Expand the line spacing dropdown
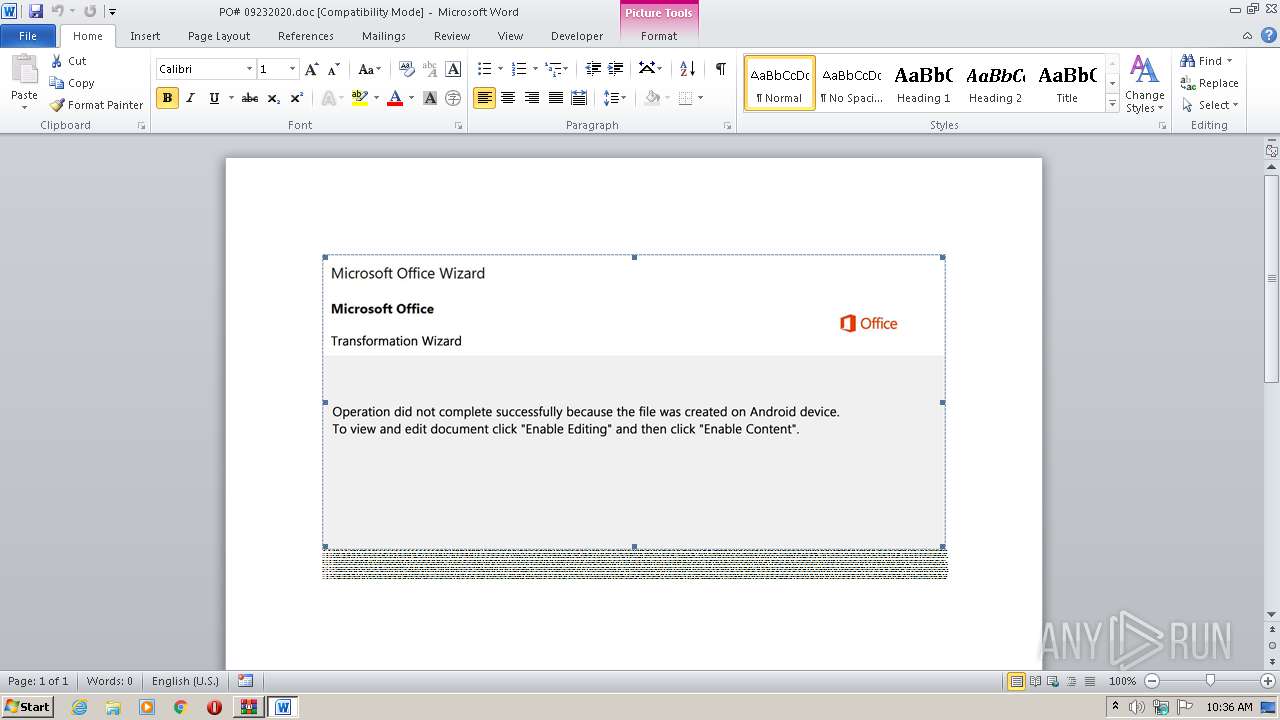This screenshot has height=720, width=1280. click(615, 98)
